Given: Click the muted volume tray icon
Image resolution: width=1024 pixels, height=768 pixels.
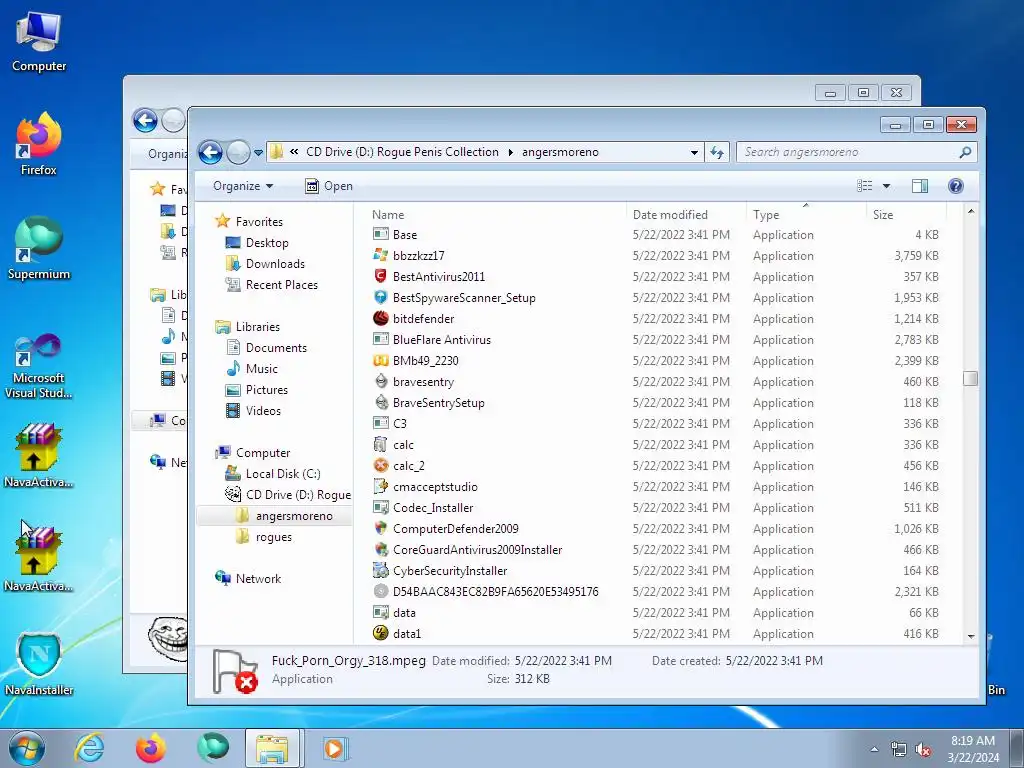Looking at the screenshot, I should (x=923, y=750).
